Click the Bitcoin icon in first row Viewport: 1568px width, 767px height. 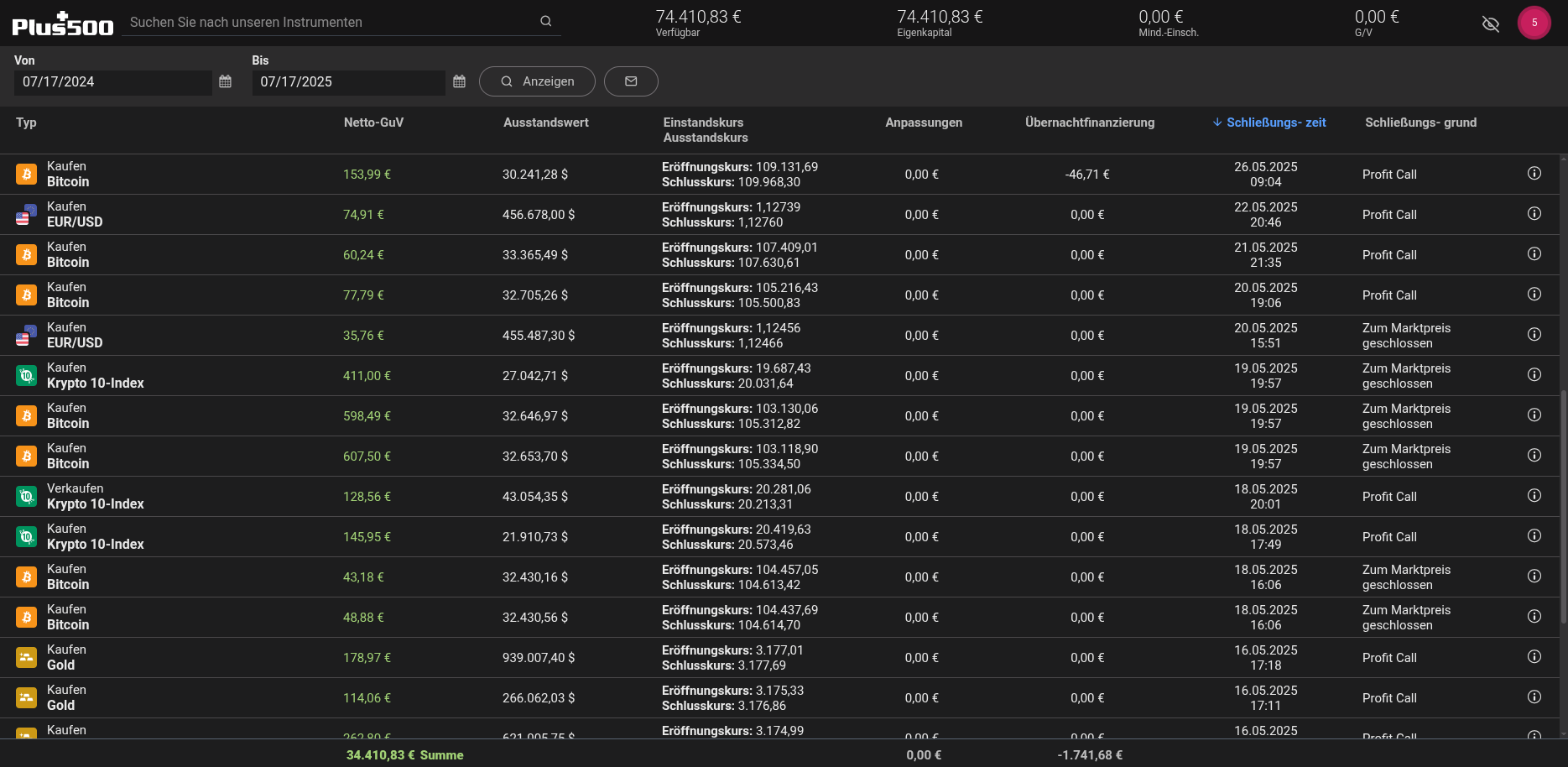pyautogui.click(x=27, y=175)
